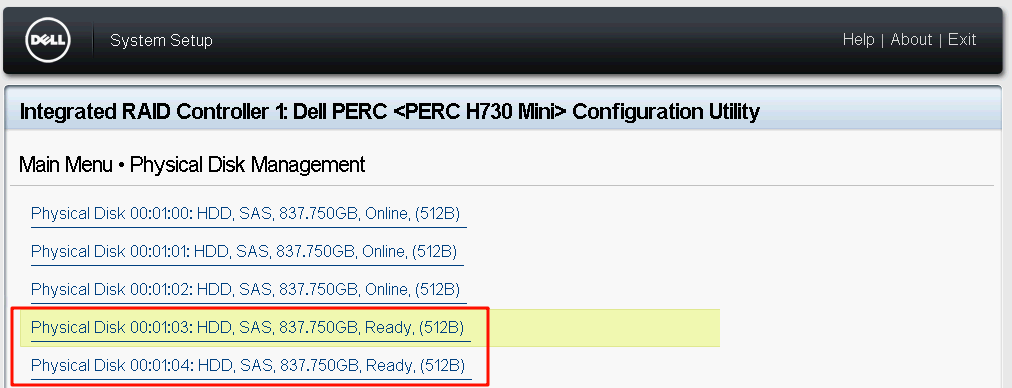Click the System Setup header label

click(x=161, y=41)
